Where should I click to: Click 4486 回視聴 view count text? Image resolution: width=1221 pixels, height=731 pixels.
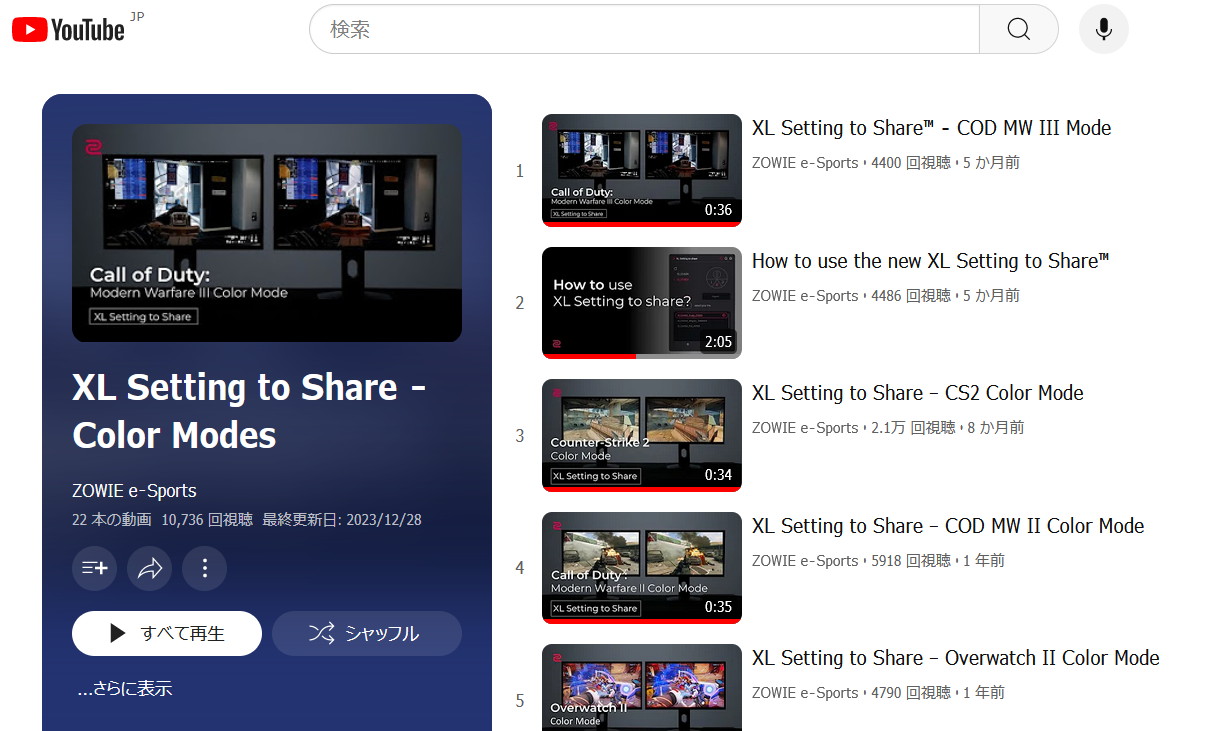click(911, 296)
